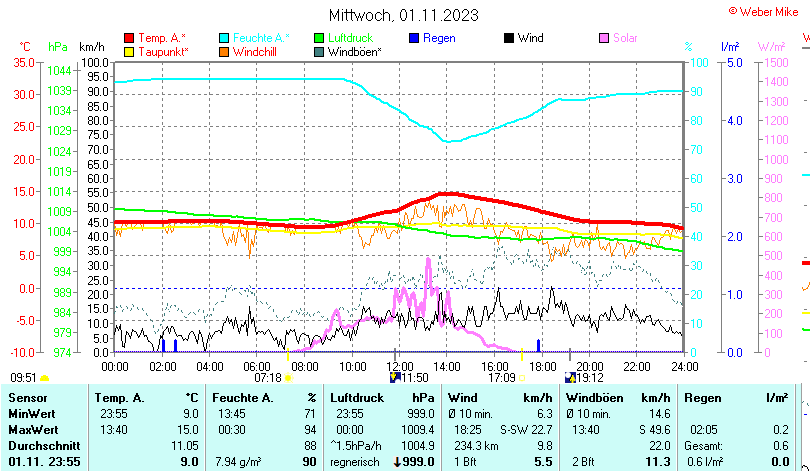Screen dimensions: 810x471
Task: Click the 'Windböen*' legend label
Action: pos(354,52)
